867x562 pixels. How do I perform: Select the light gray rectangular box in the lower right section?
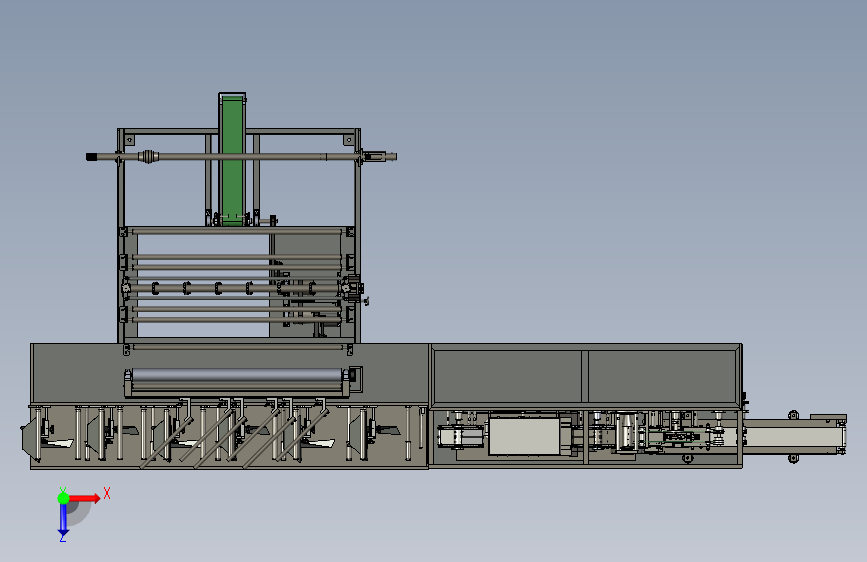(x=525, y=436)
